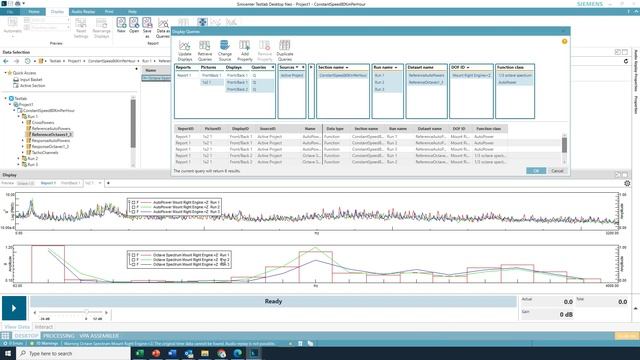Open PowerPoint from the taskbar
The height and width of the screenshot is (360, 640).
[x=156, y=353]
